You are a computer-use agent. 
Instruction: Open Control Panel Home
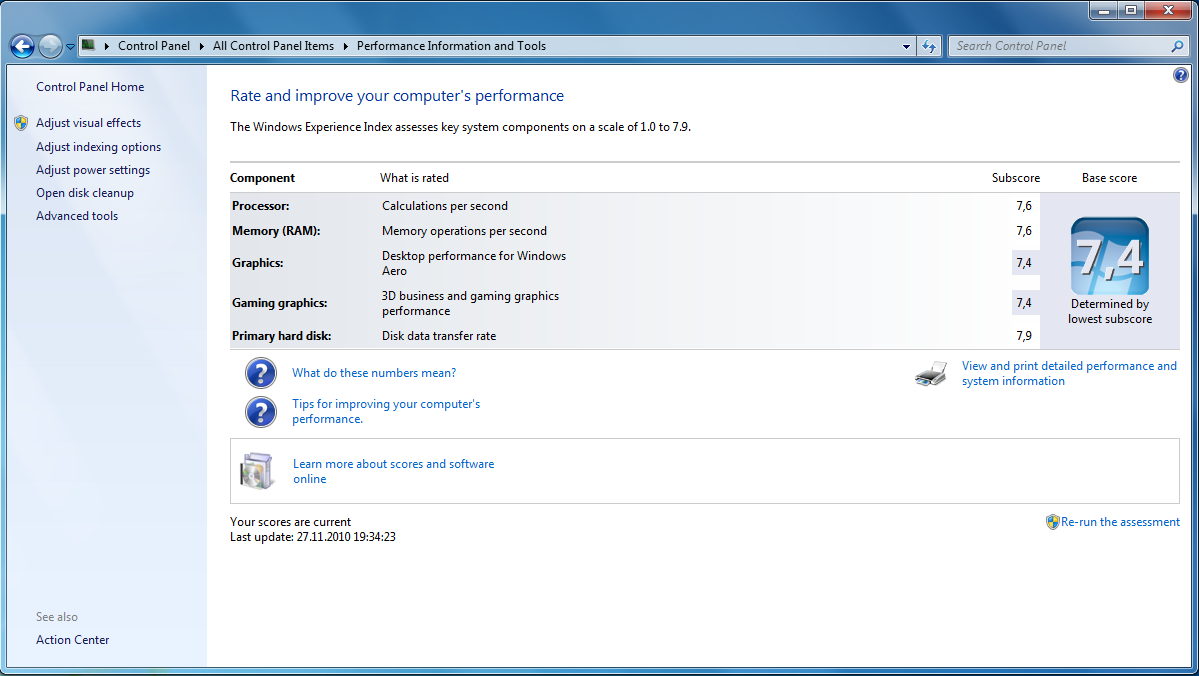coord(90,87)
